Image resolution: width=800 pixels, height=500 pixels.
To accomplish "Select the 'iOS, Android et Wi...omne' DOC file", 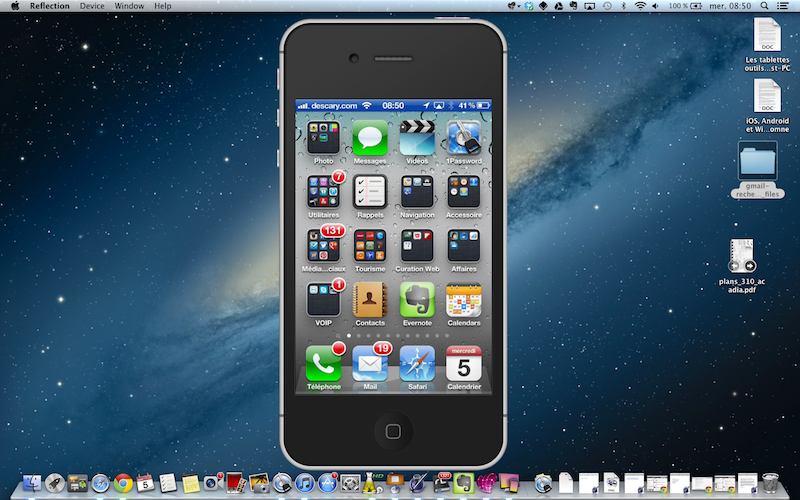I will click(767, 106).
